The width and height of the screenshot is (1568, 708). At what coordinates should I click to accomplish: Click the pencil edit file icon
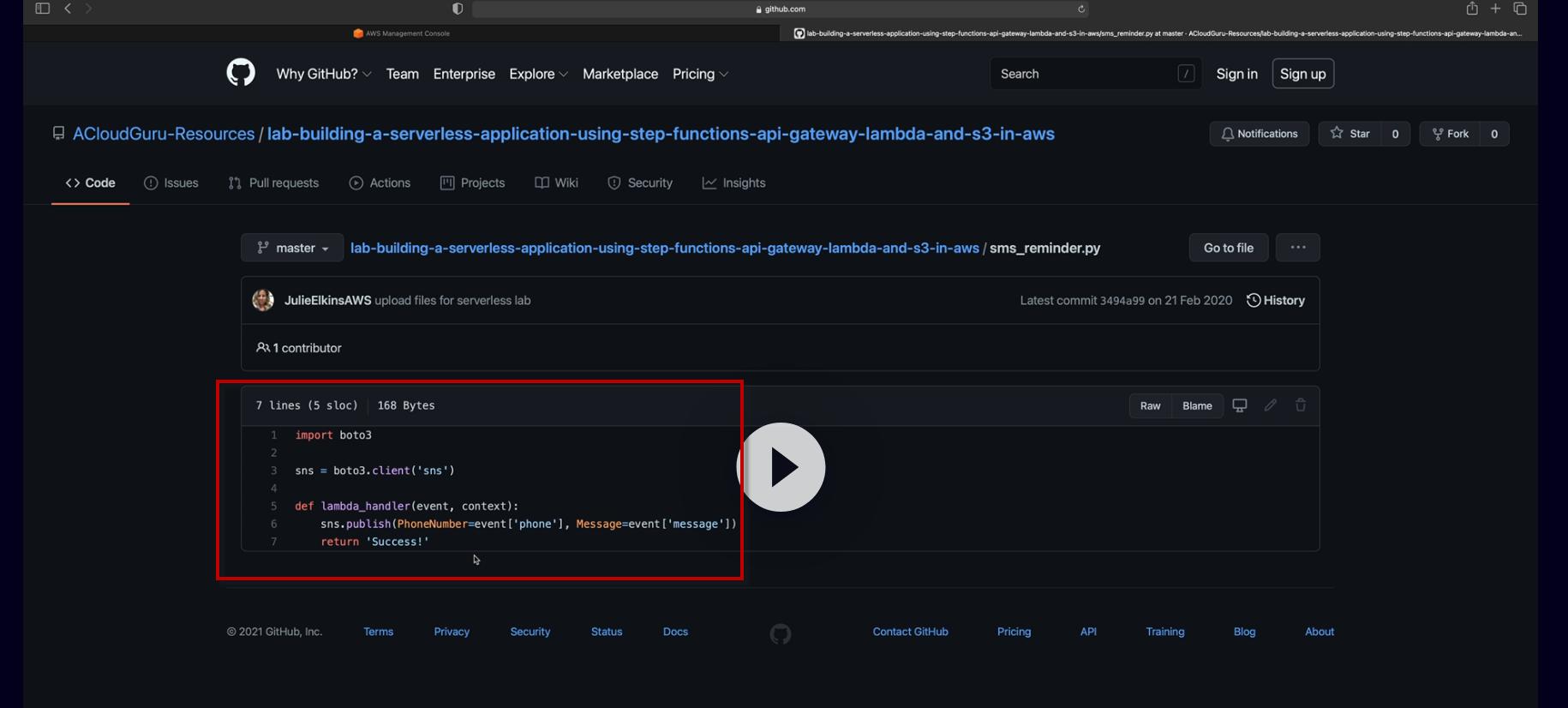click(x=1271, y=405)
